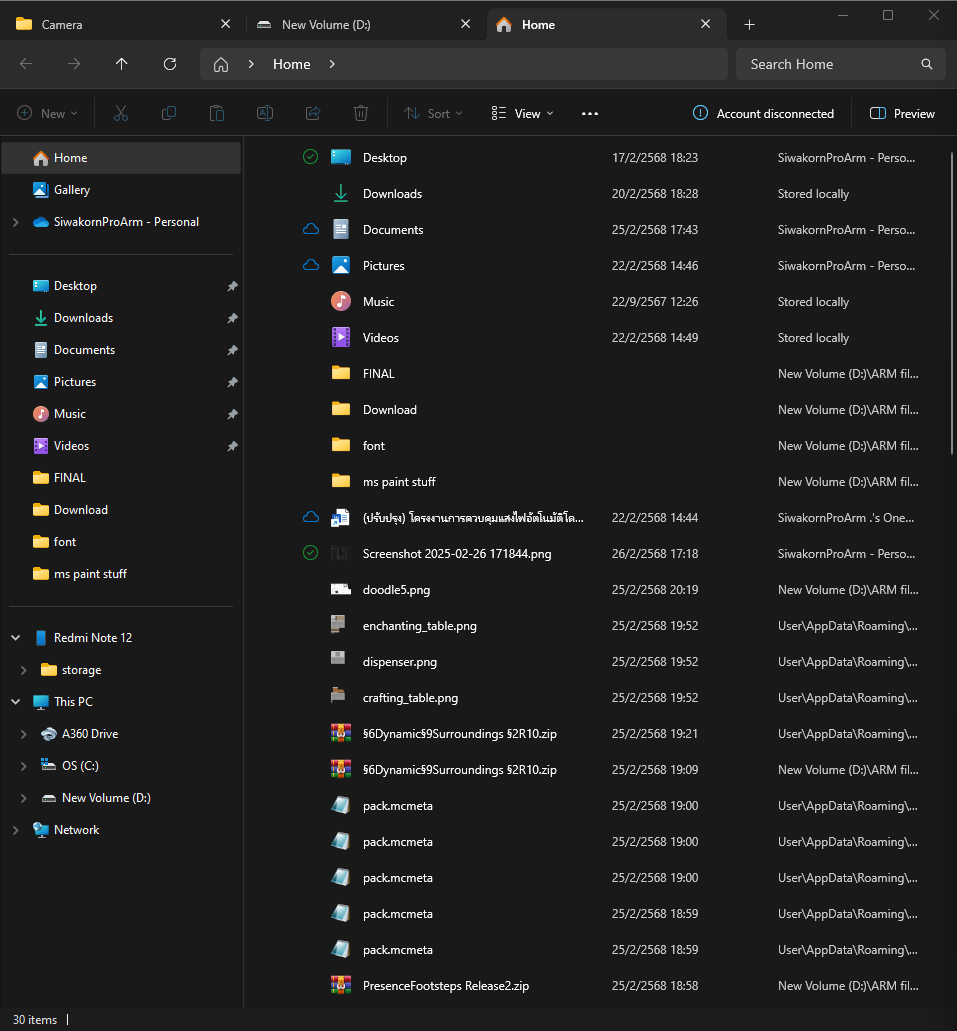Expand the New Volume (D:) node in sidebar
The height and width of the screenshot is (1031, 957).
pos(24,798)
